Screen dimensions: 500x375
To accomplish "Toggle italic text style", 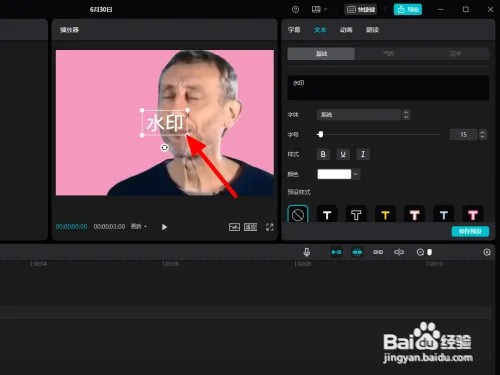I will (363, 154).
